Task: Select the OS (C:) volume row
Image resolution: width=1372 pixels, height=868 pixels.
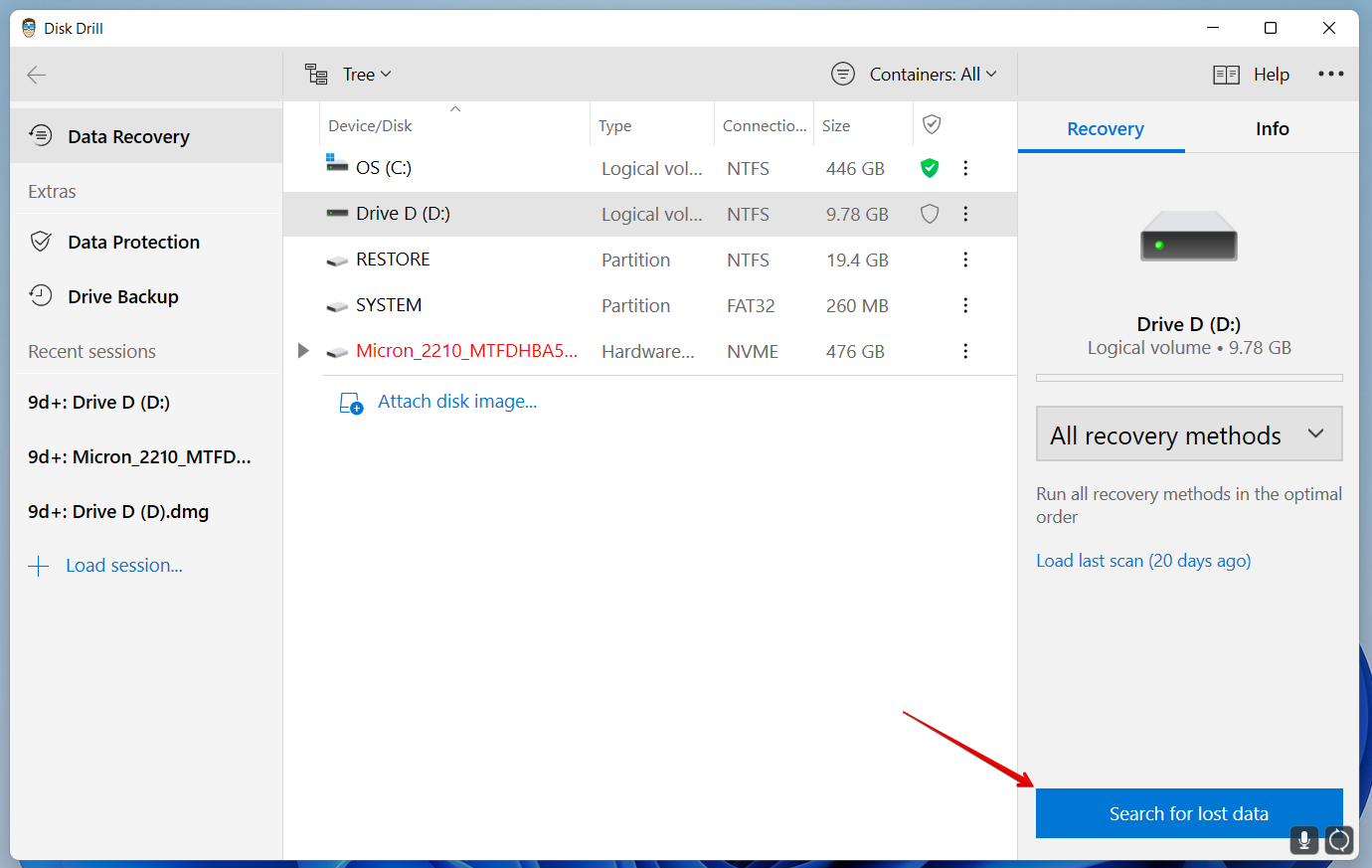Action: (x=650, y=168)
